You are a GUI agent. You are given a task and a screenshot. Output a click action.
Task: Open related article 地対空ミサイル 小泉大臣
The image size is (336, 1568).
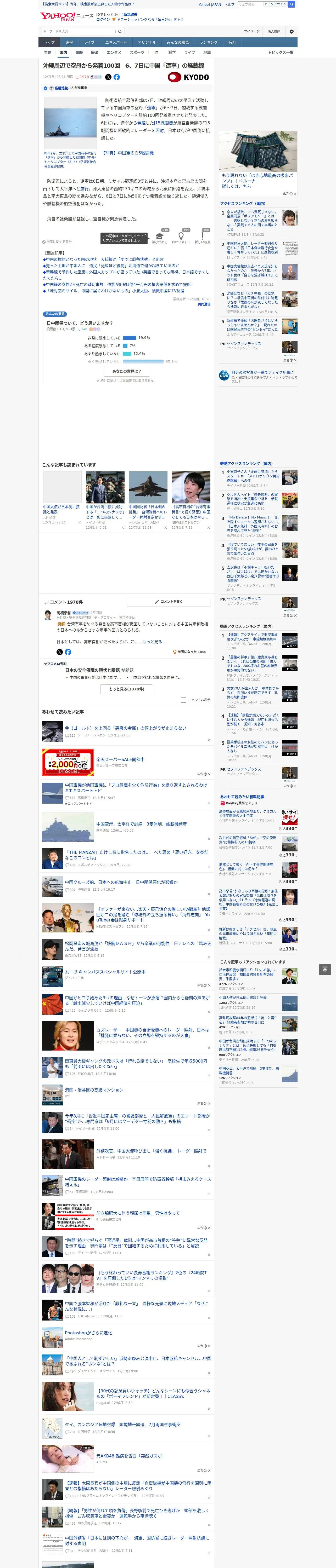(x=114, y=291)
